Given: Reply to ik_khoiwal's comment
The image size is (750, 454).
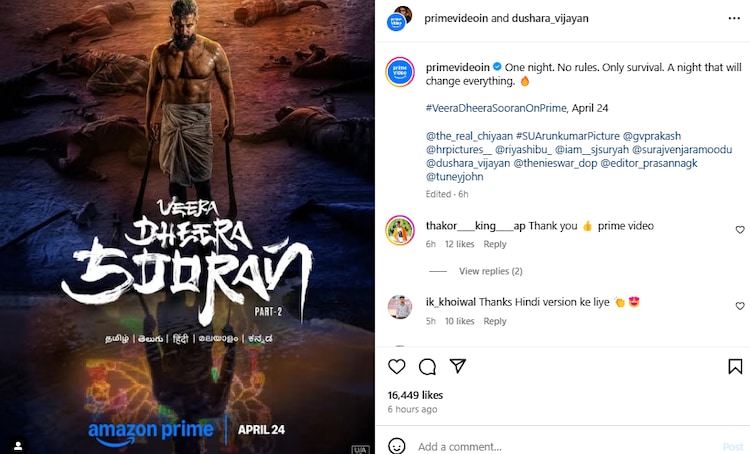Looking at the screenshot, I should point(495,321).
